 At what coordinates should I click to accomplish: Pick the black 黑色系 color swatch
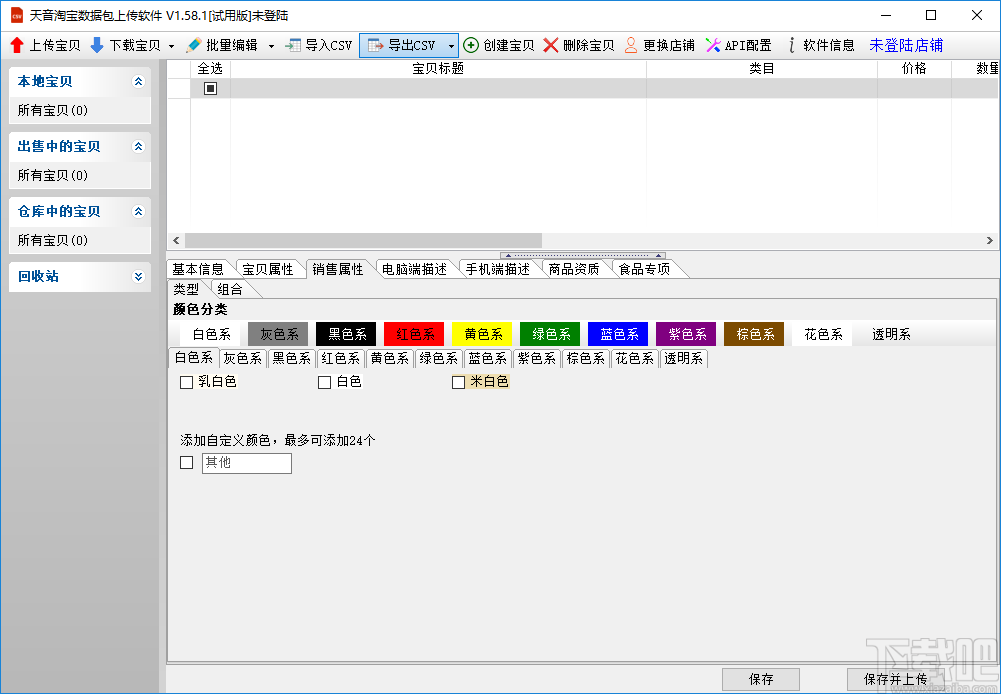[x=347, y=334]
